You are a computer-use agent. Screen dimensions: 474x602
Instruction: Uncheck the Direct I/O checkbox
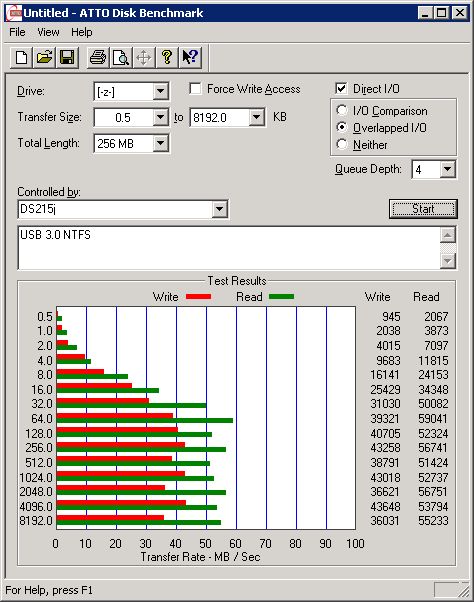click(x=341, y=89)
